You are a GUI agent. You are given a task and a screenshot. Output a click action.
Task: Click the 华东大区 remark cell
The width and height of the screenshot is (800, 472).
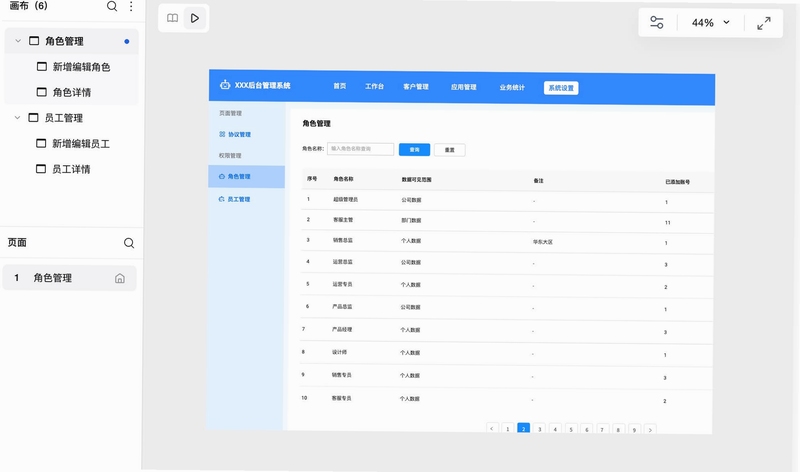click(542, 242)
